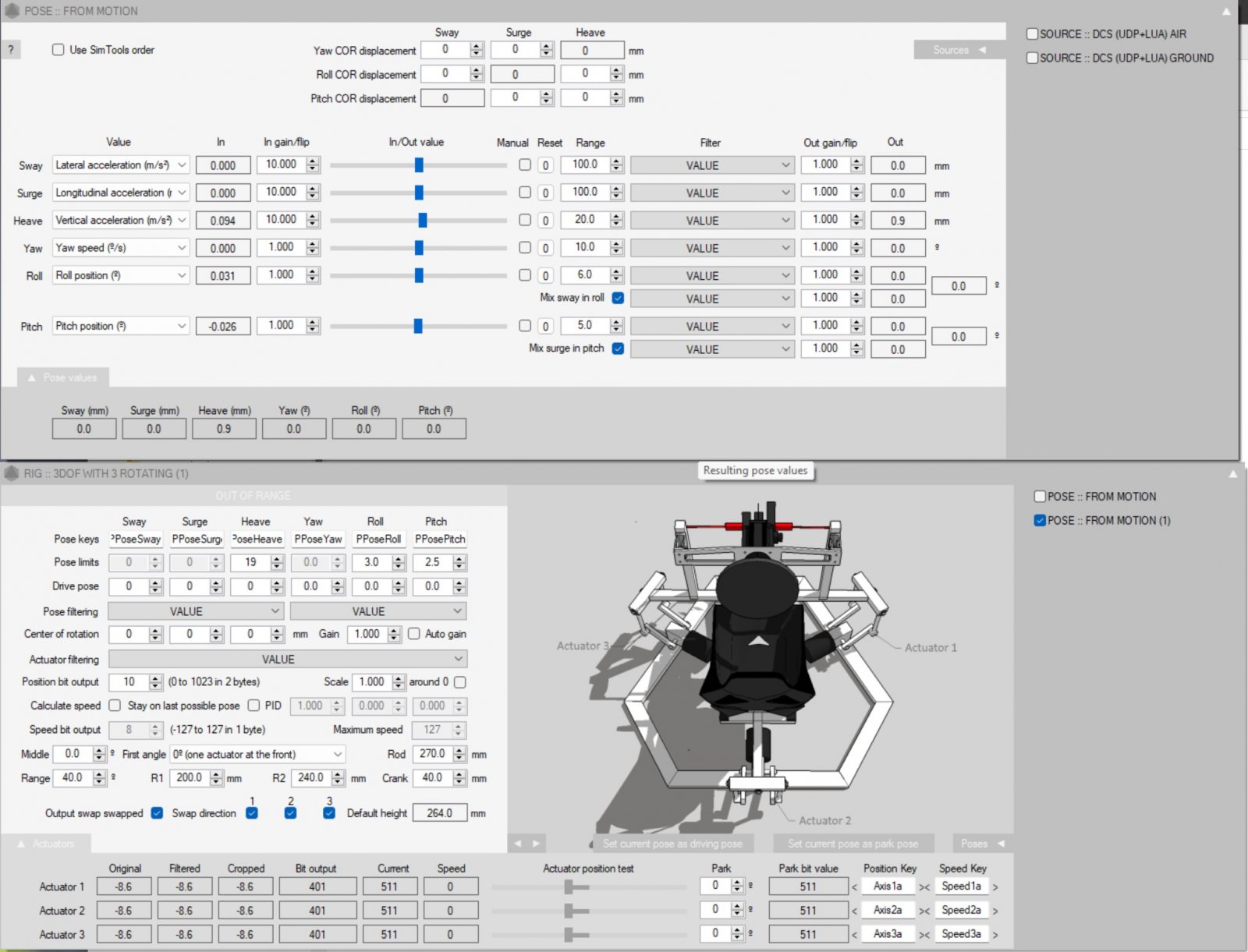Viewport: 1248px width, 952px height.
Task: Open the Pitch position value dropdown
Action: pyautogui.click(x=121, y=326)
